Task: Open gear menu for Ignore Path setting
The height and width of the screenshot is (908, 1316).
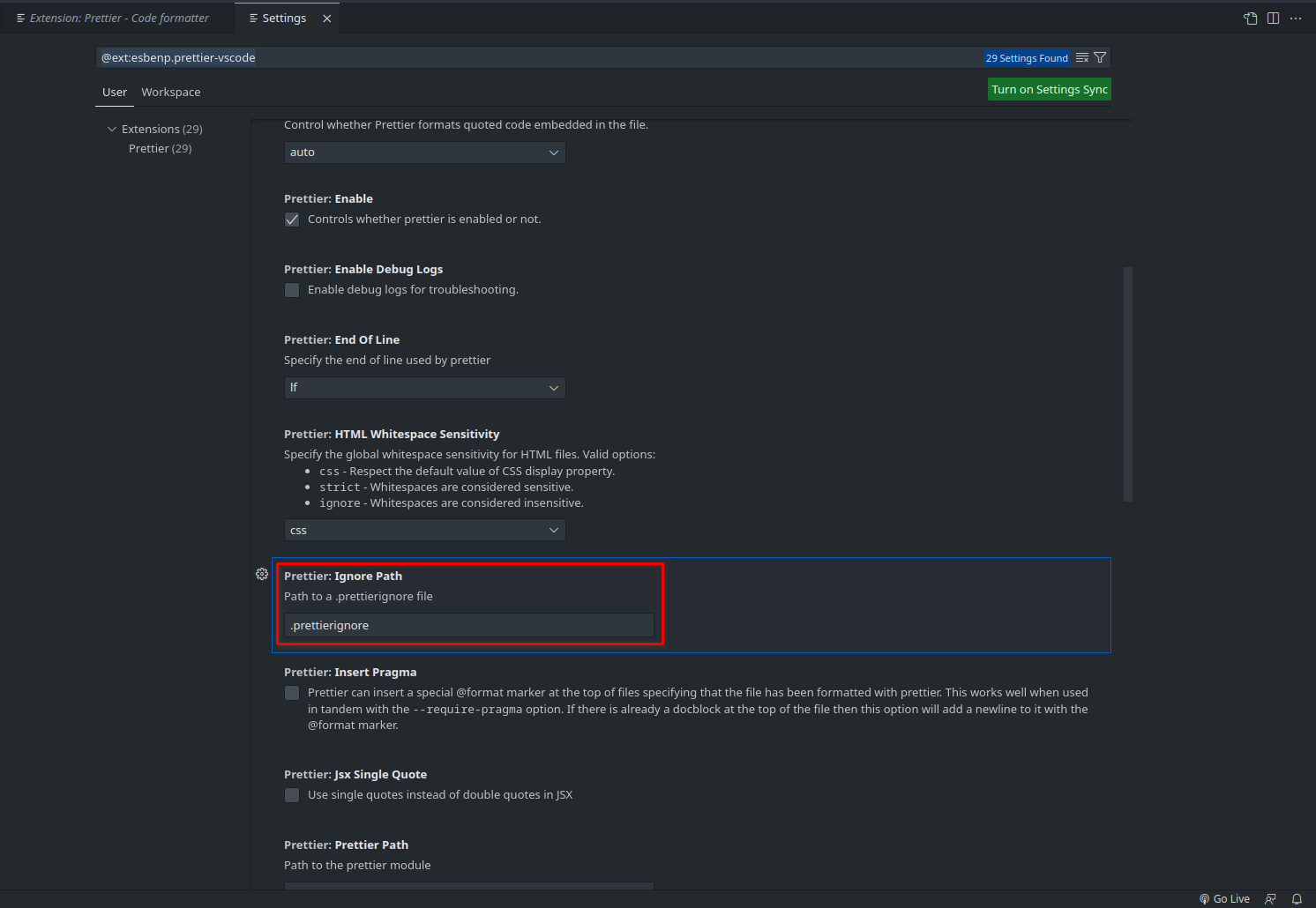Action: [262, 574]
